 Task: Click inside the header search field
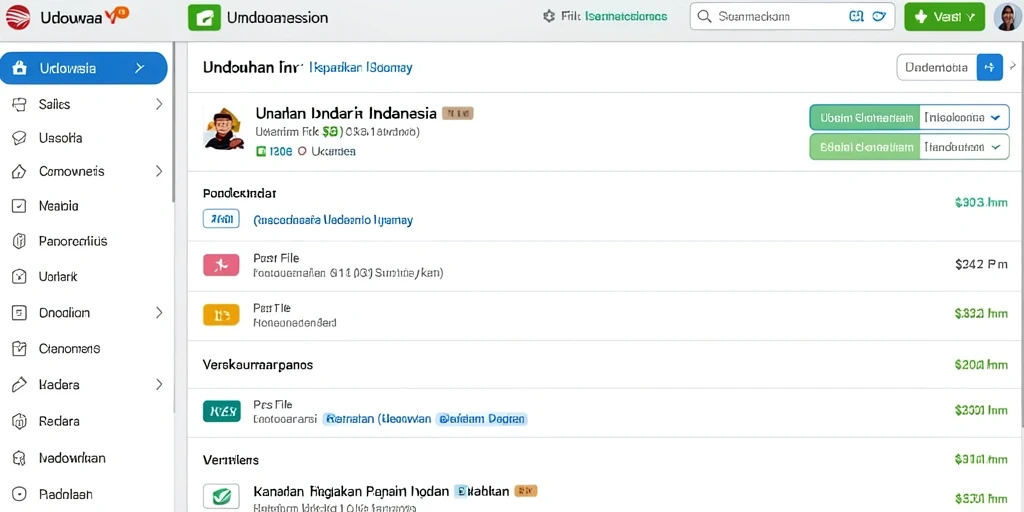coord(792,17)
